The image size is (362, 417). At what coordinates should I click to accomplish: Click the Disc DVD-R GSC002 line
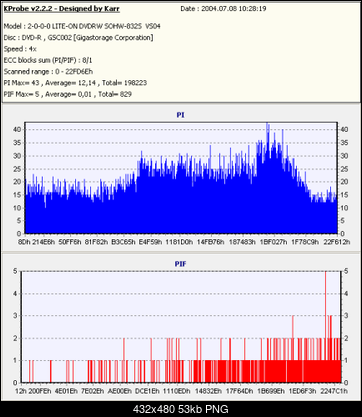pyautogui.click(x=78, y=38)
